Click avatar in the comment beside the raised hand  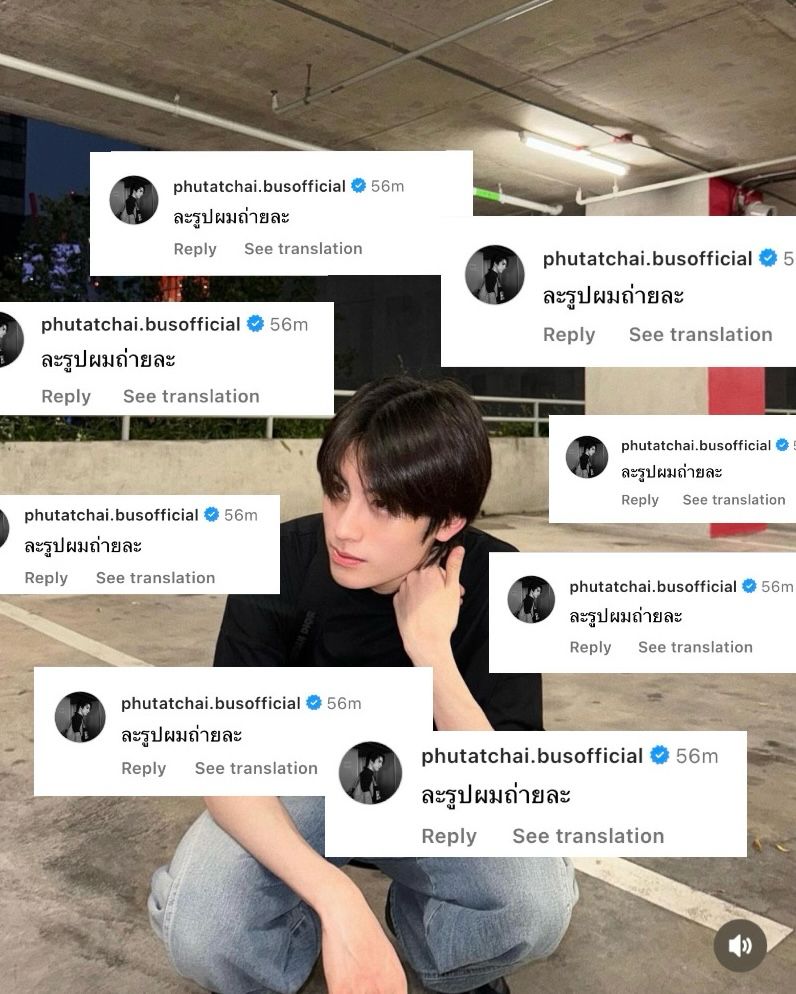click(531, 600)
